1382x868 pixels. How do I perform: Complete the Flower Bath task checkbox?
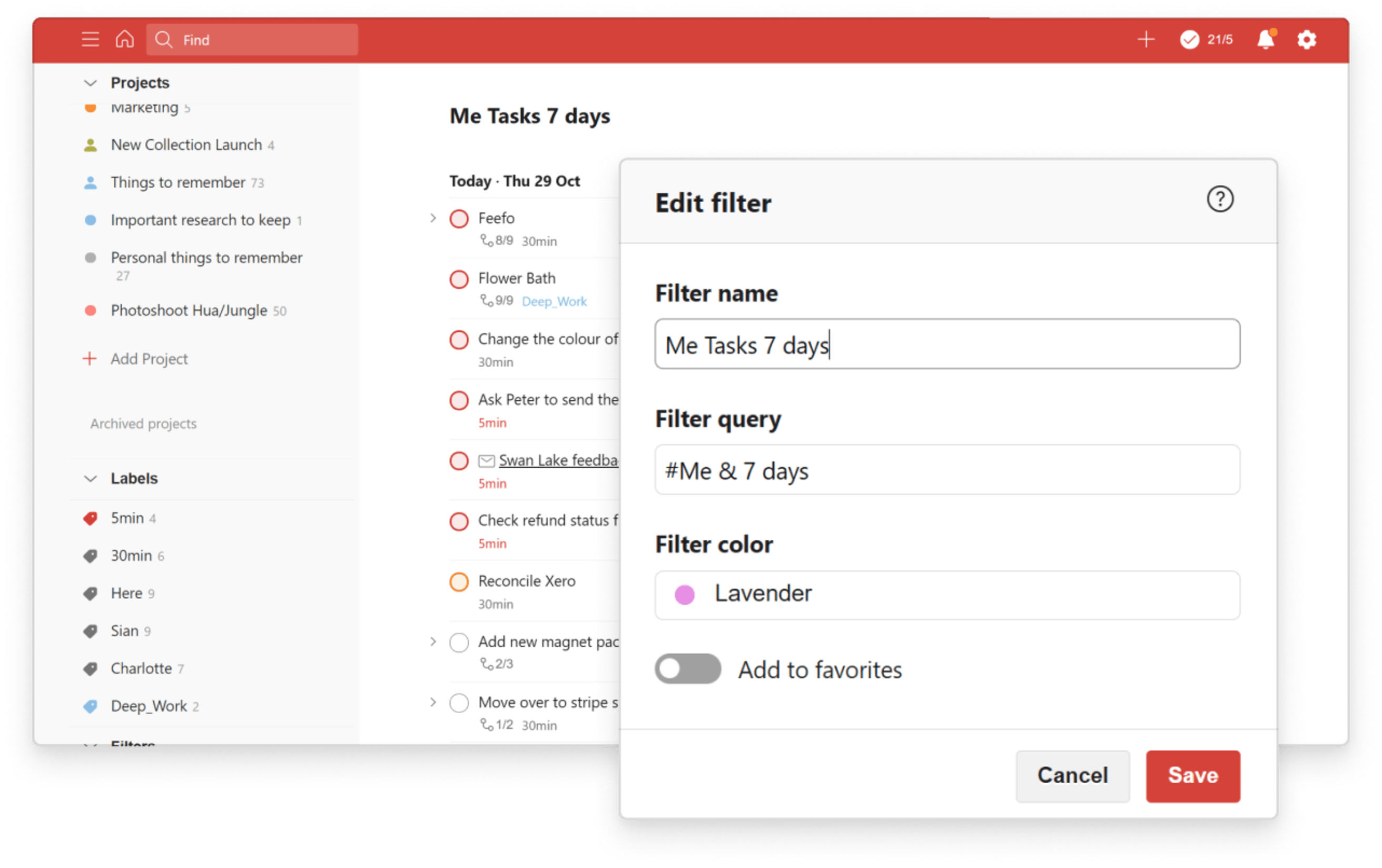[459, 280]
